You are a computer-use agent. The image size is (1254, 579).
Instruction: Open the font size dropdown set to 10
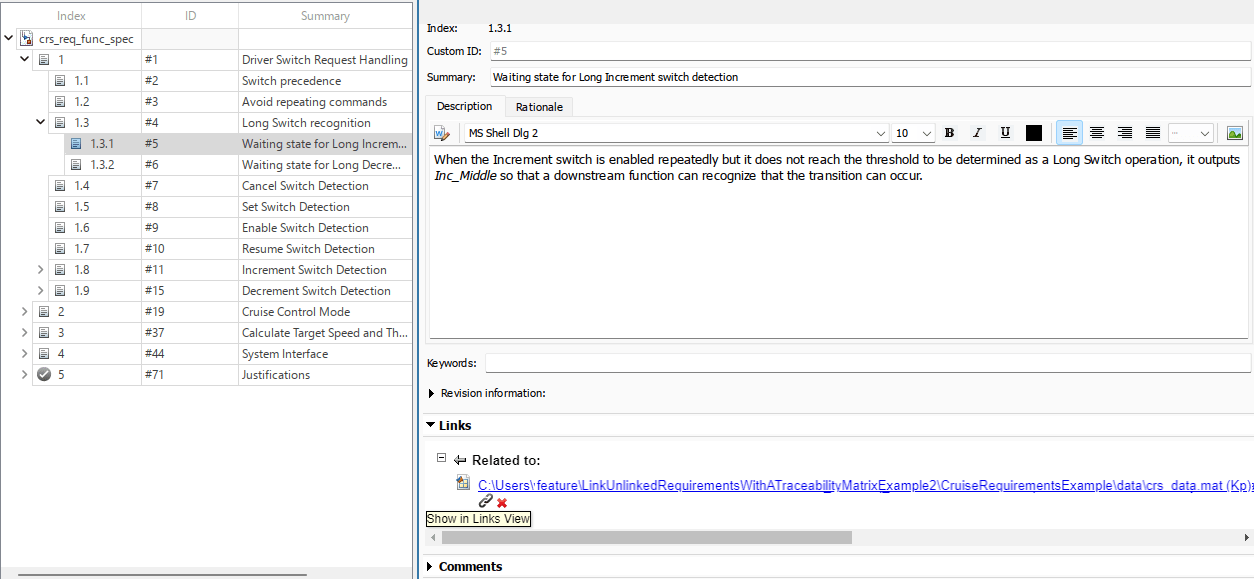click(x=912, y=132)
